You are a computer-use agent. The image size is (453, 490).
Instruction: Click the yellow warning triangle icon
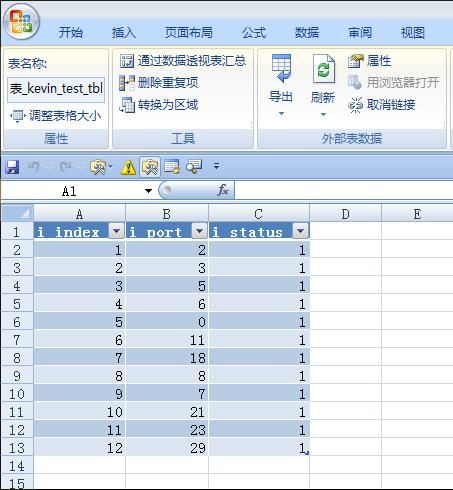pos(128,167)
